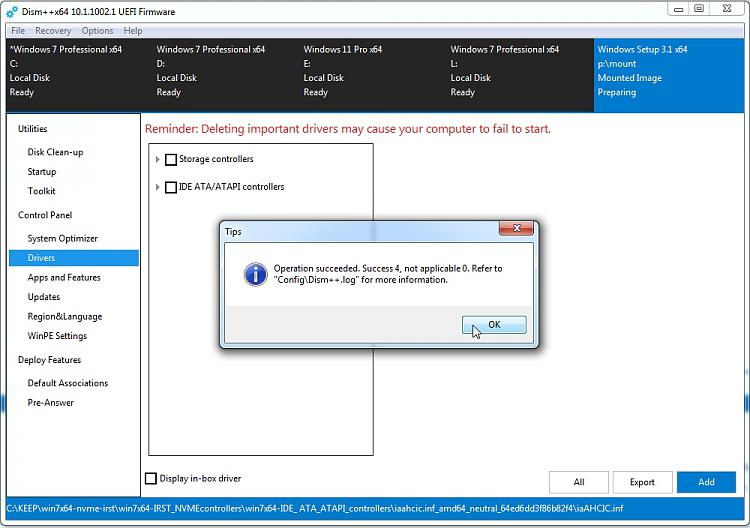Open System Optimizer in sidebar
The height and width of the screenshot is (528, 750).
pos(63,238)
